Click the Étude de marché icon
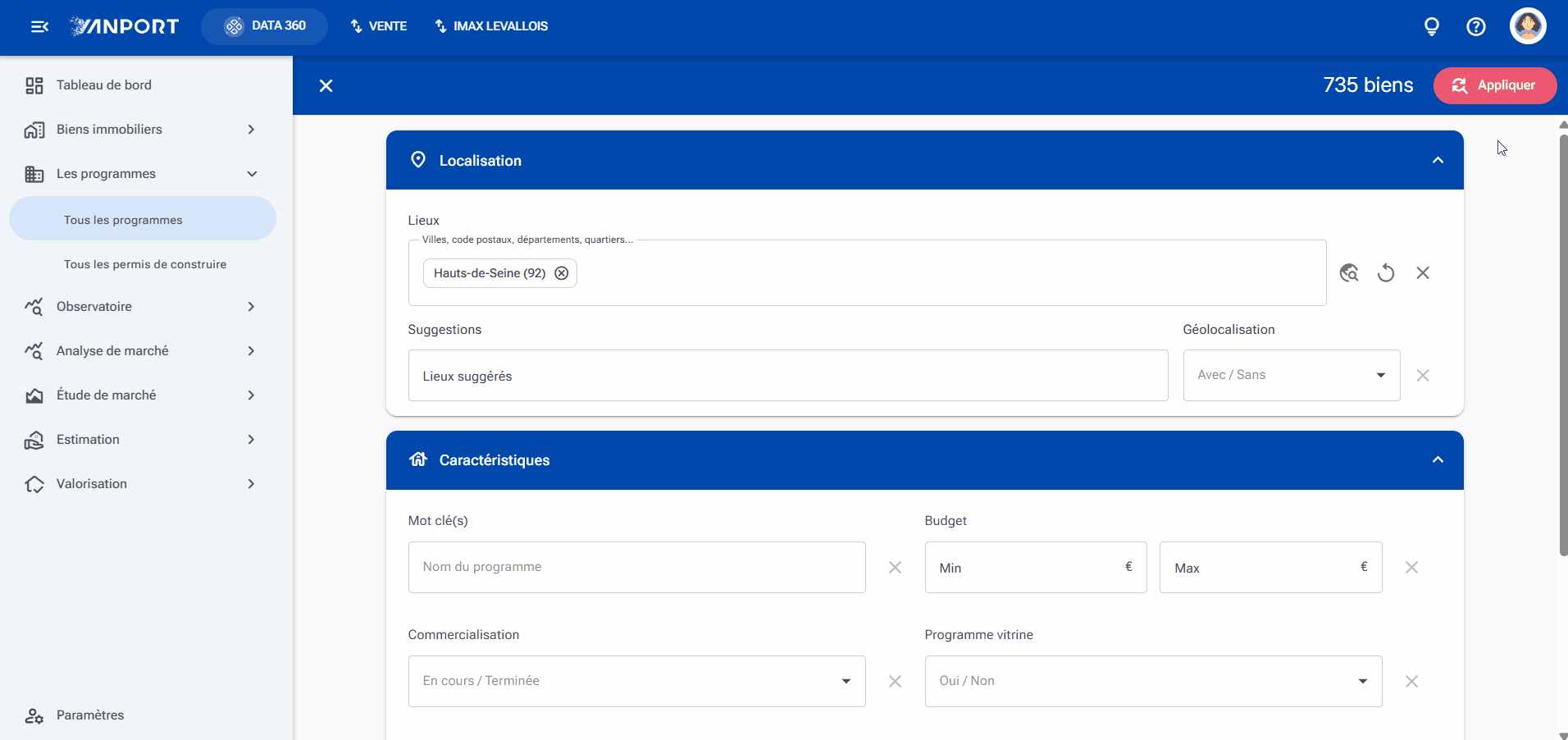The height and width of the screenshot is (740, 1568). click(34, 395)
